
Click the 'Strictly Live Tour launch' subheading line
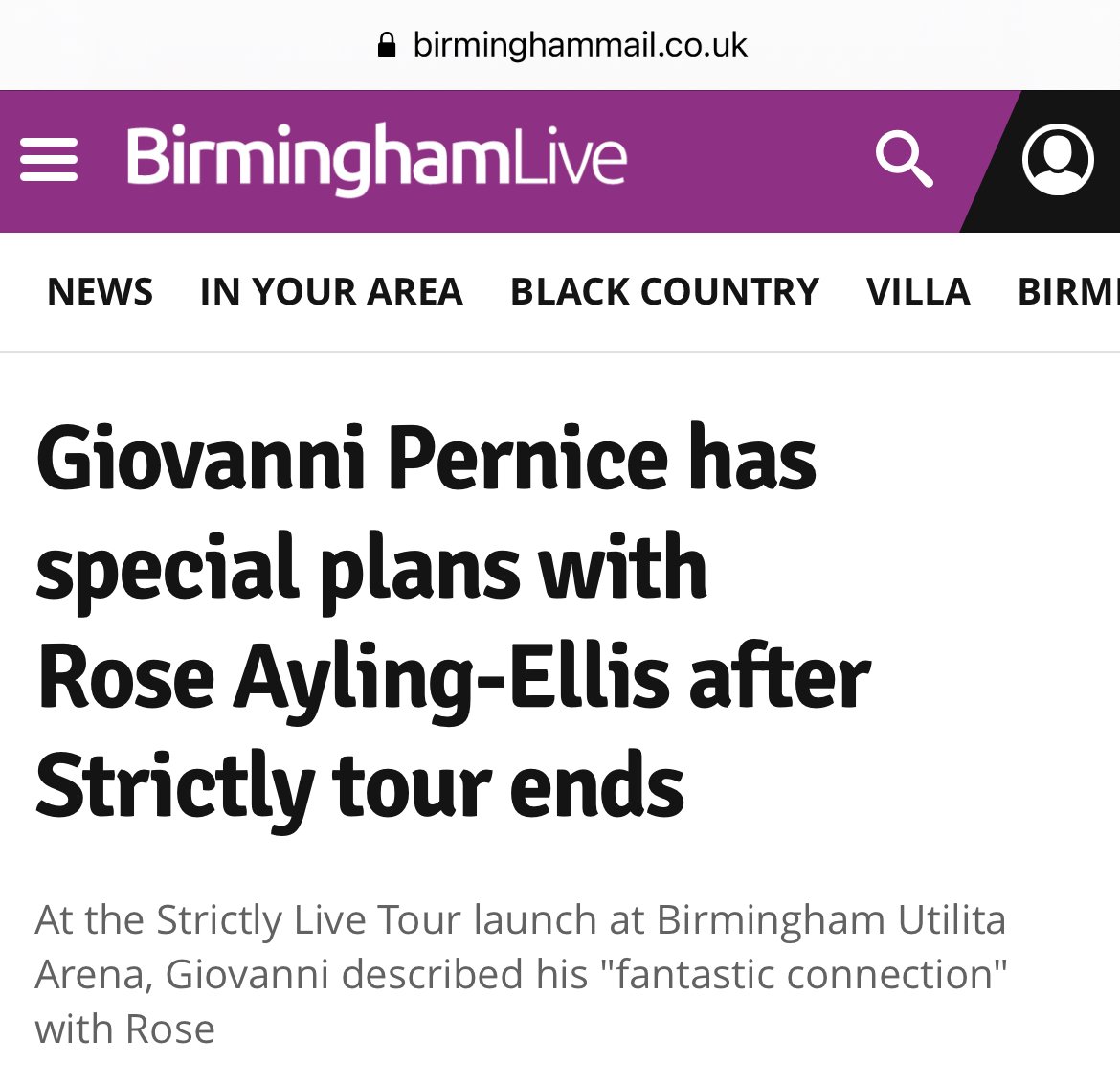click(522, 919)
